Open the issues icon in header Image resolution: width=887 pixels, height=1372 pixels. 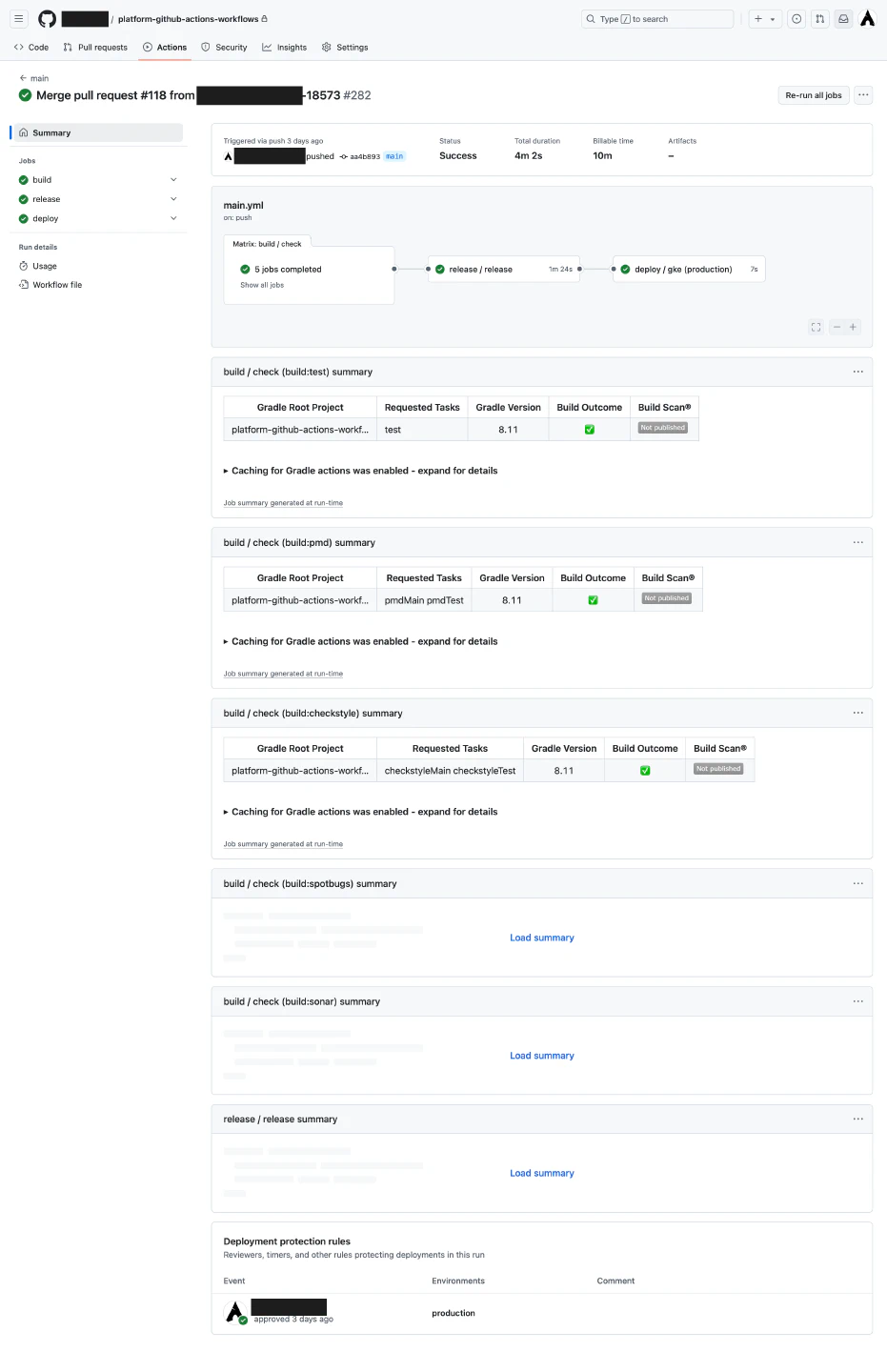(796, 19)
